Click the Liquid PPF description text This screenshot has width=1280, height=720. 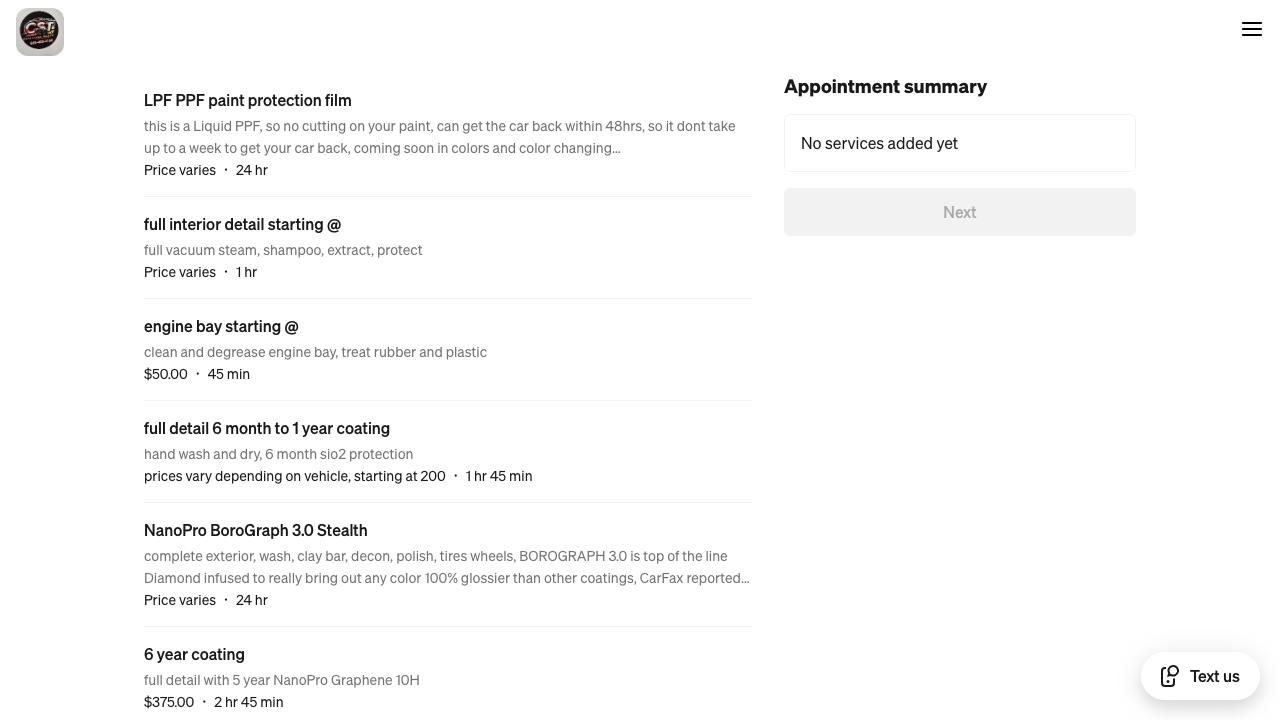[x=440, y=137]
